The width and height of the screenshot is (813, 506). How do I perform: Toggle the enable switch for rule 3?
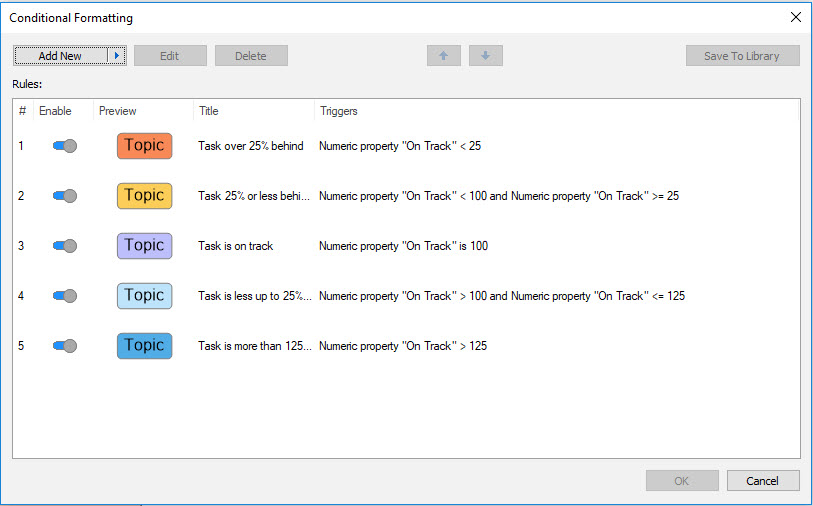65,246
